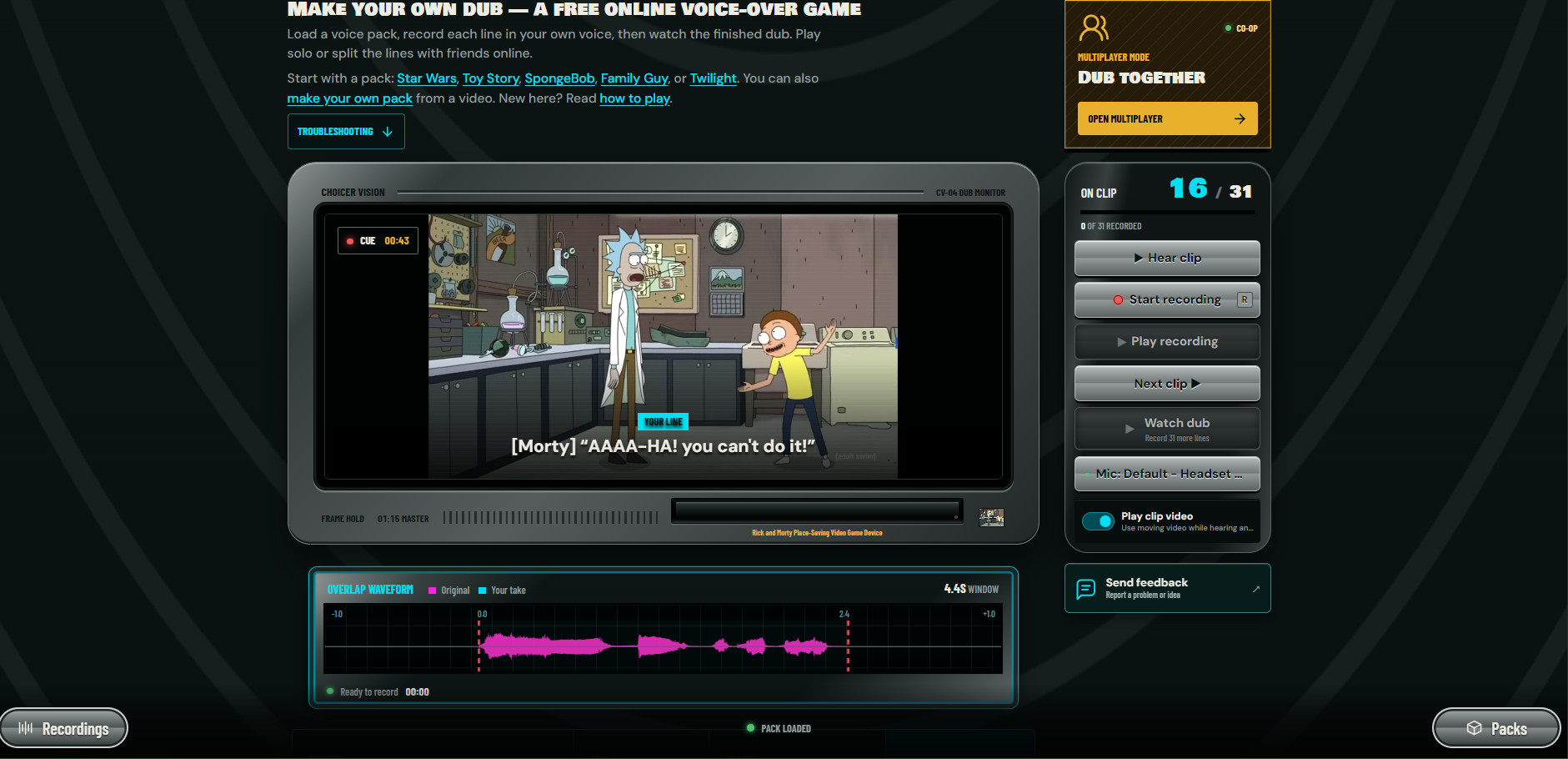The width and height of the screenshot is (1568, 759).
Task: Click the Rick and Morty pack title caption
Action: pos(817,533)
